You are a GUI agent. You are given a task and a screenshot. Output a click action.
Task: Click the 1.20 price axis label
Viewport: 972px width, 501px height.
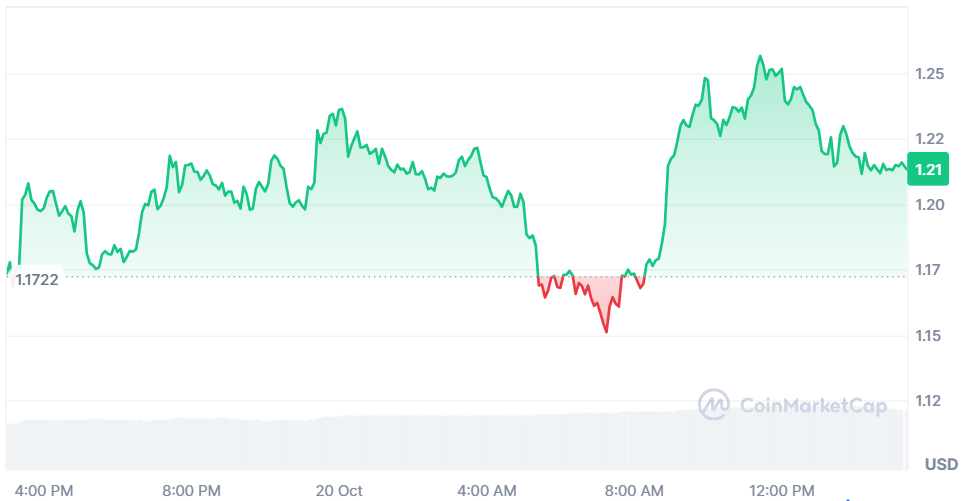click(929, 205)
